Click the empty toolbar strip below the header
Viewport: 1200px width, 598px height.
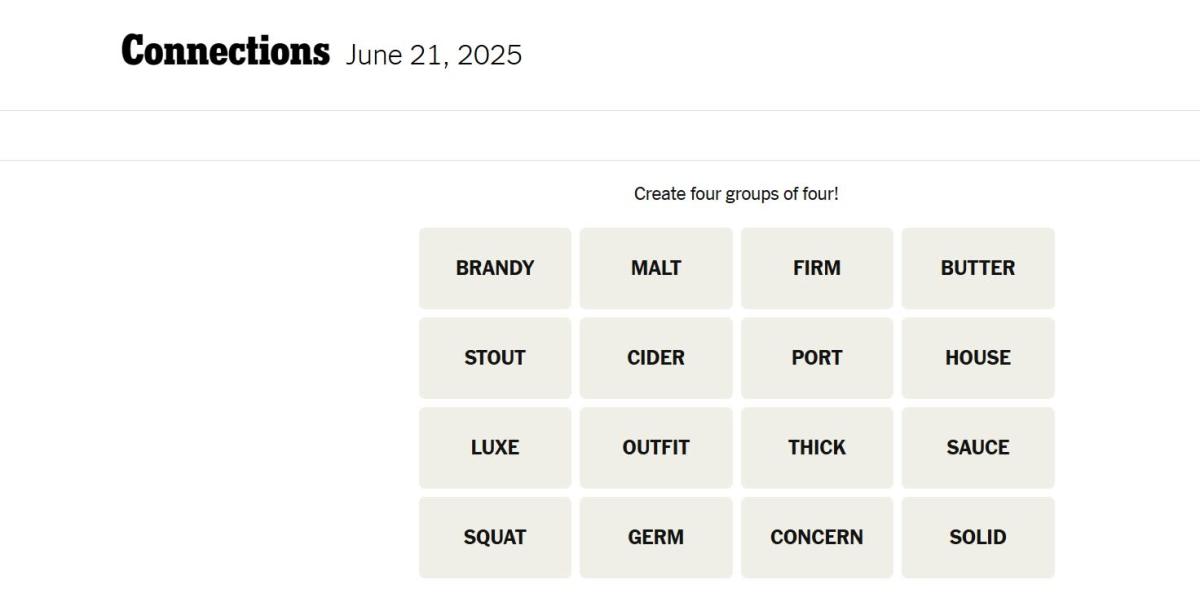[600, 136]
